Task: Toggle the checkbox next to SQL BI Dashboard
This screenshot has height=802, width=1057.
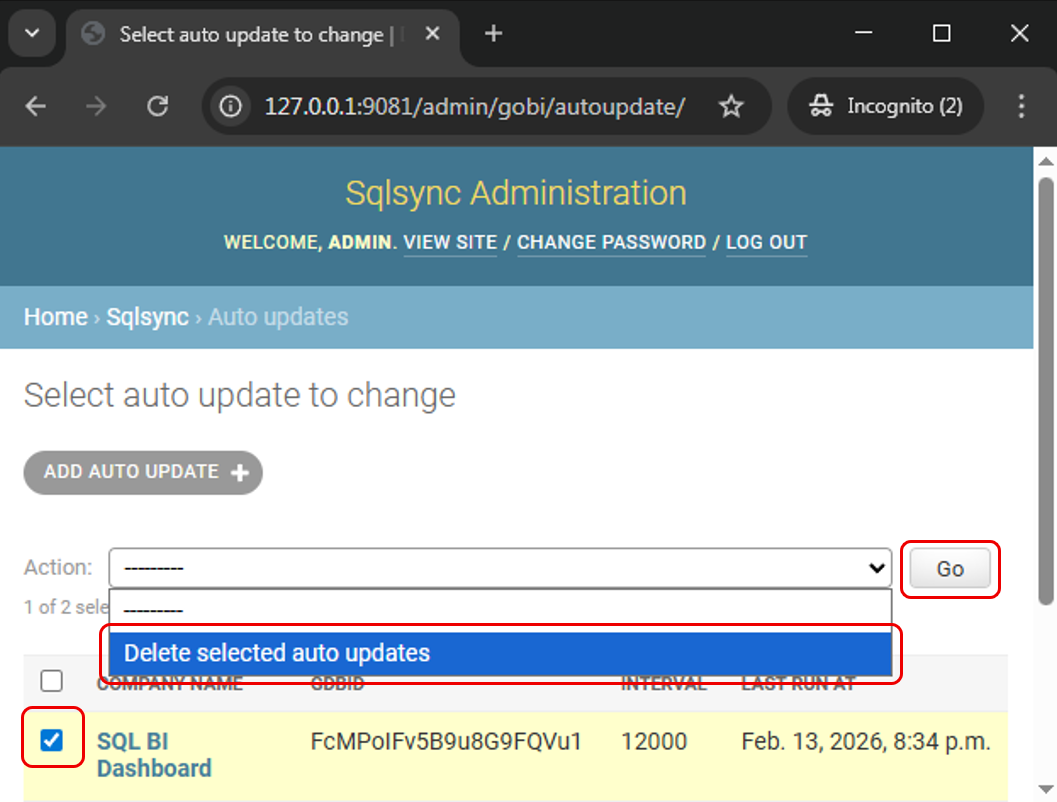Action: click(x=52, y=738)
